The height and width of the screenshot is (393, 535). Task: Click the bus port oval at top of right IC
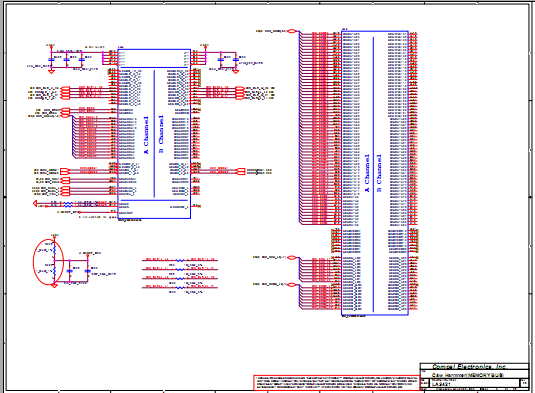click(x=291, y=31)
